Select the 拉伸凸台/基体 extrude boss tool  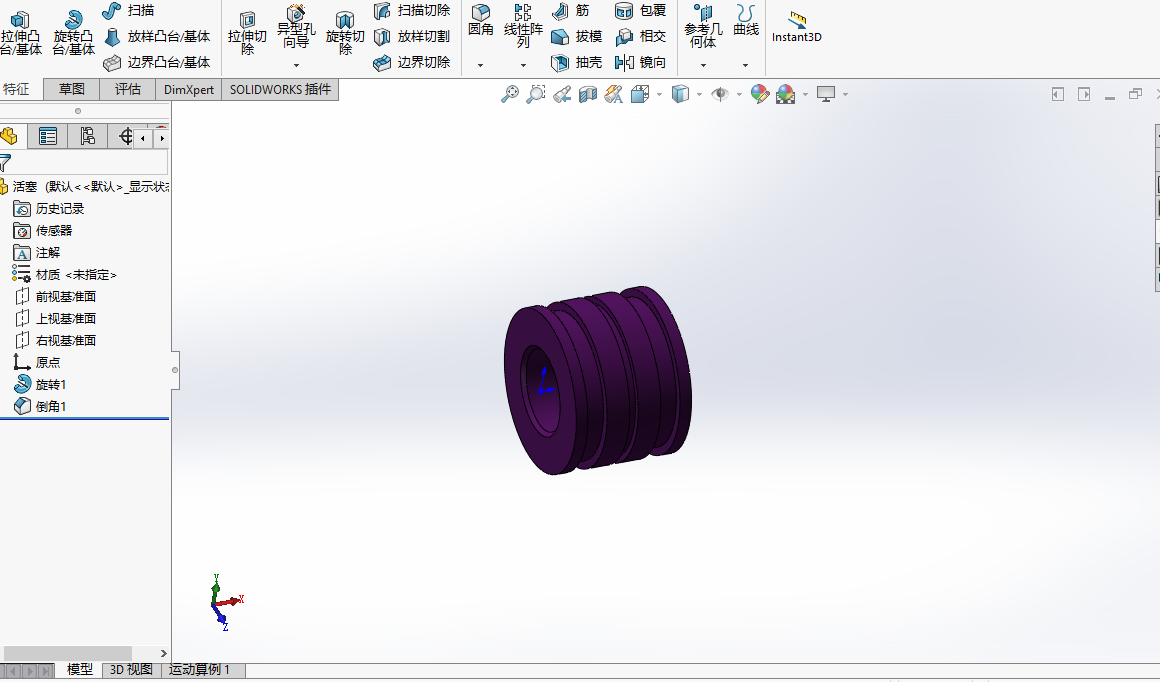click(x=20, y=33)
